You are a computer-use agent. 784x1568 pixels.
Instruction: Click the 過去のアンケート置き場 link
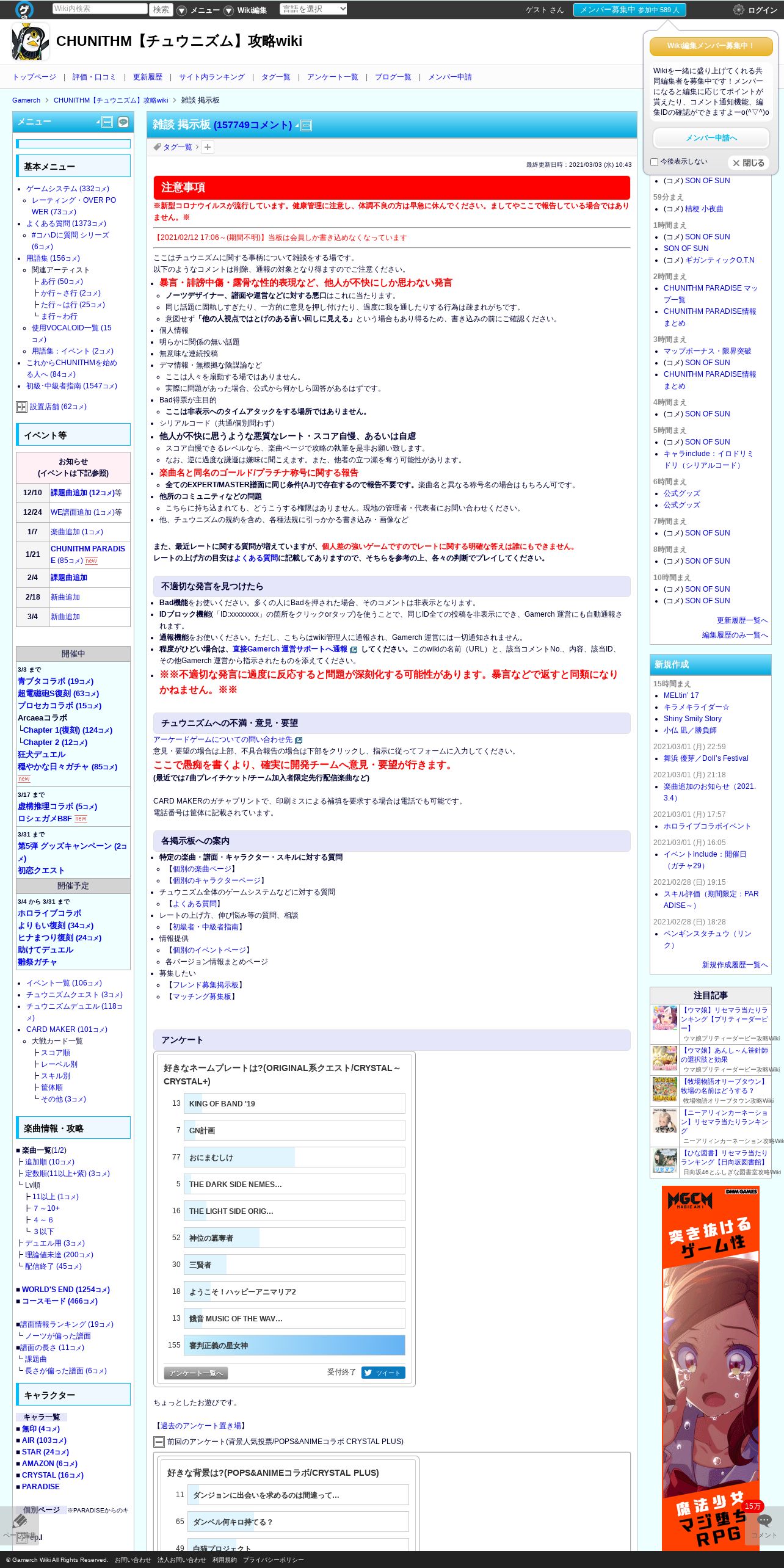(x=200, y=1426)
